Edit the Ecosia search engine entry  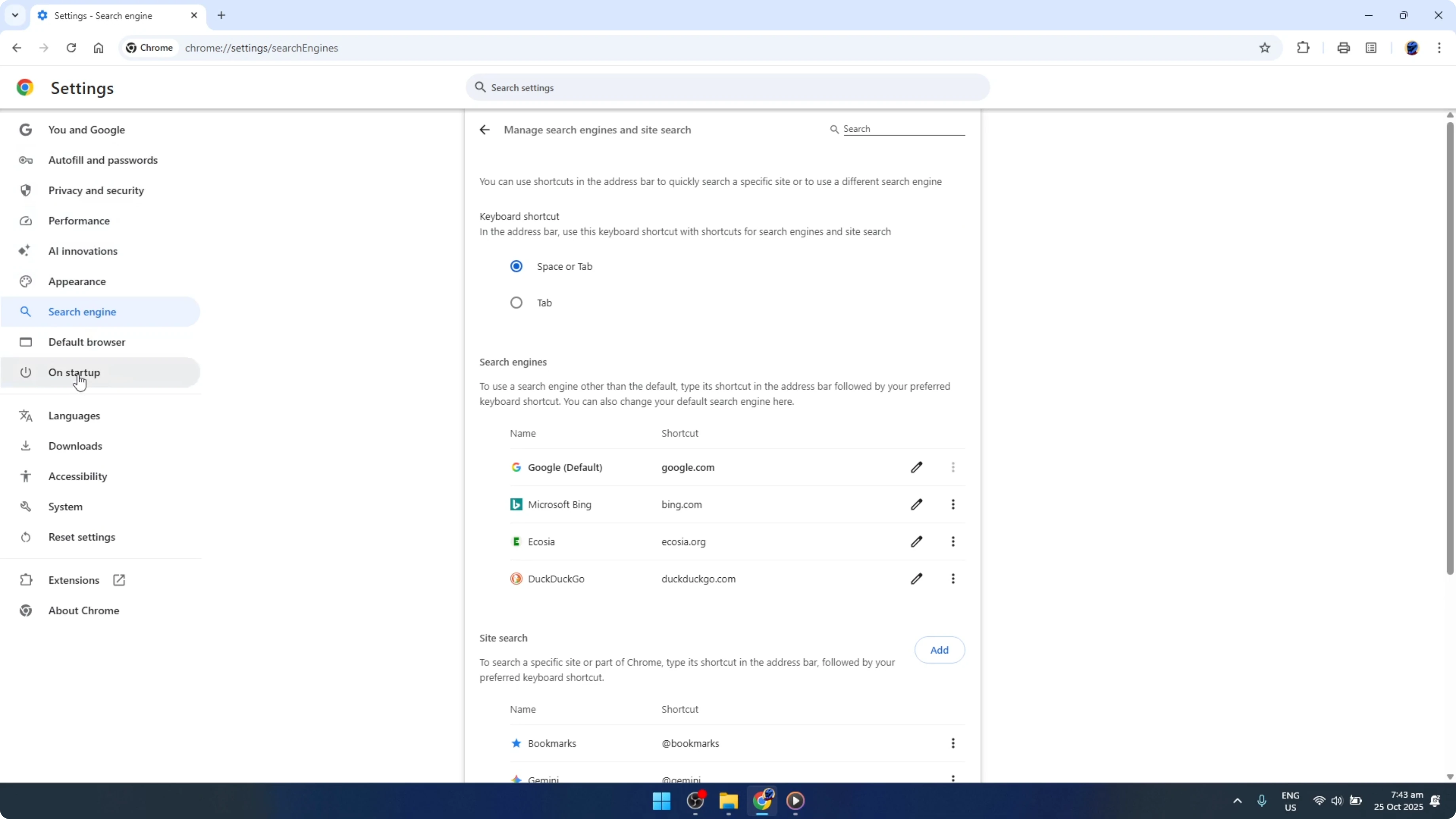point(916,542)
